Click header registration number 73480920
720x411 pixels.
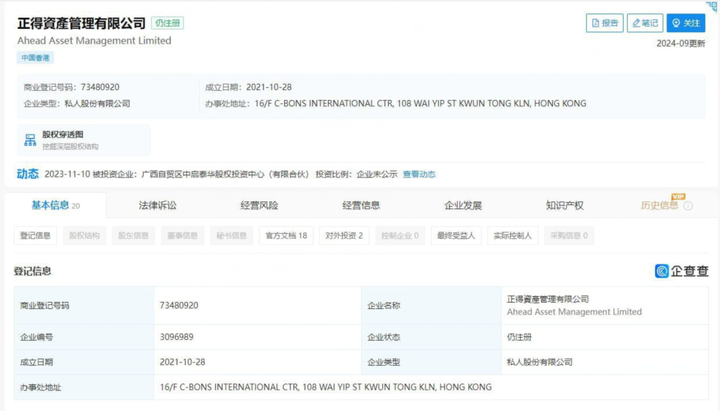click(100, 87)
